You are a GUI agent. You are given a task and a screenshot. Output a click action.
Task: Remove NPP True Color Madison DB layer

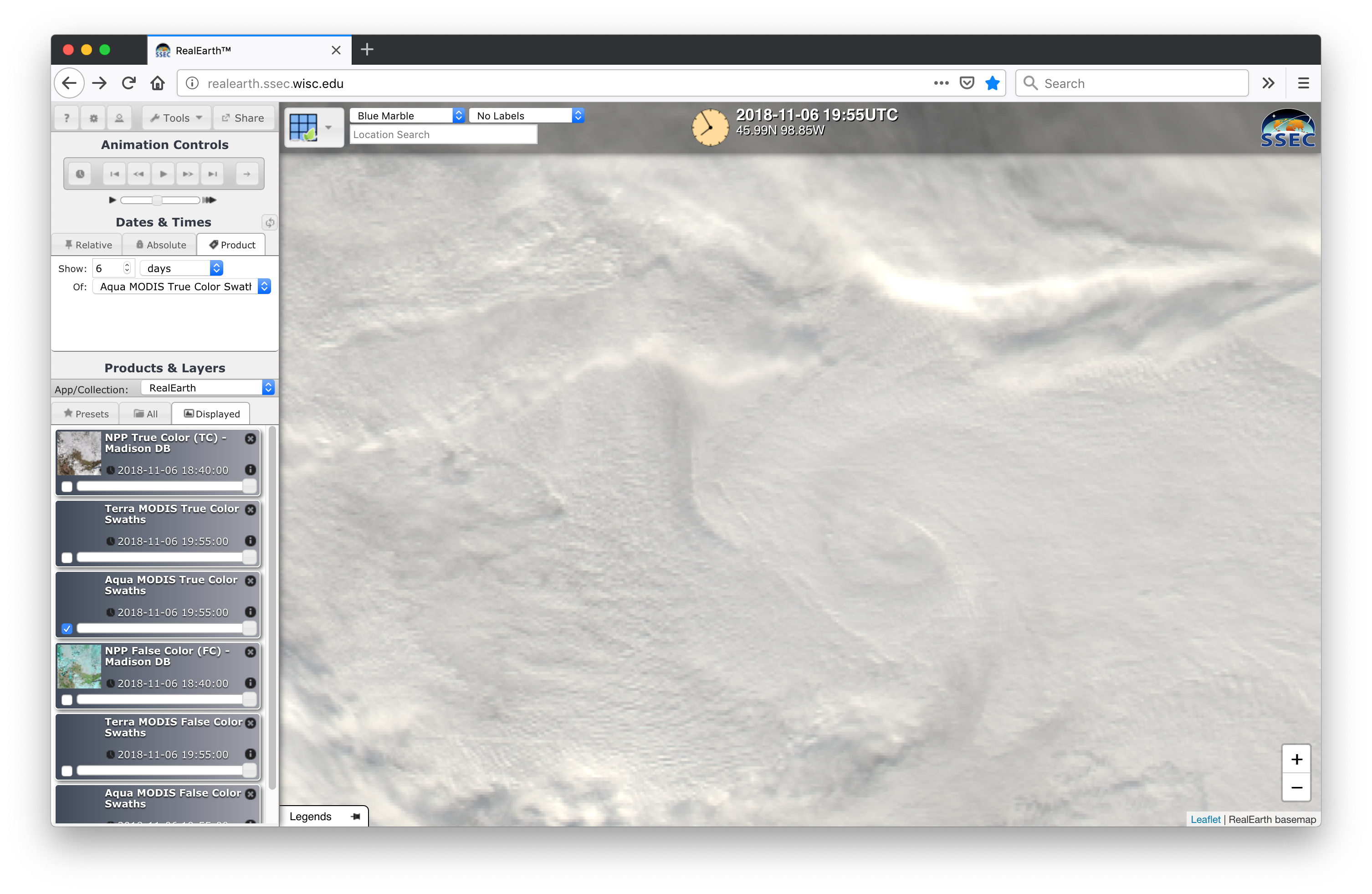tap(251, 439)
